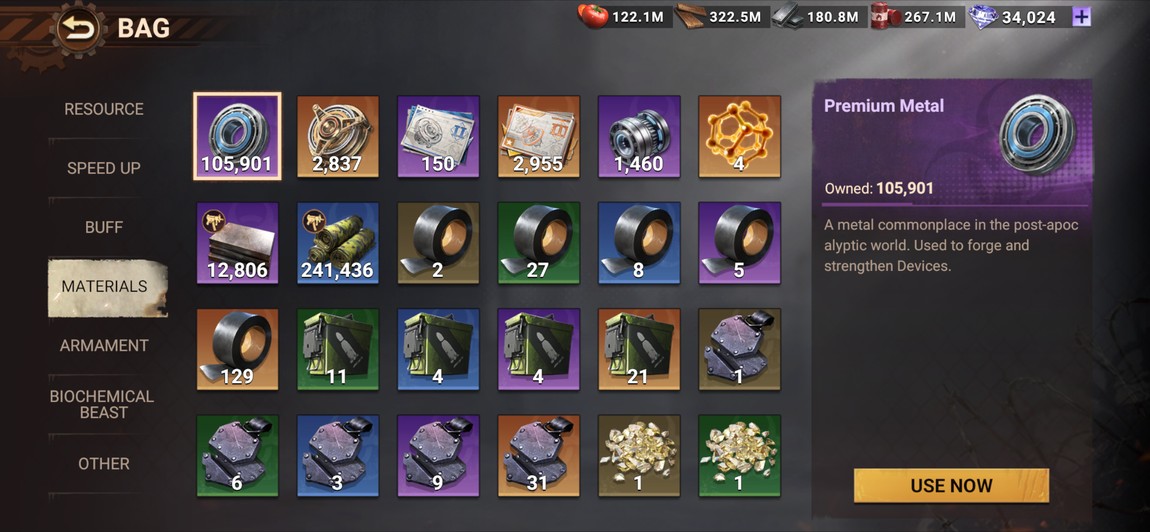Image resolution: width=1150 pixels, height=532 pixels.
Task: Select the orange tape roll with 129
Action: pyautogui.click(x=237, y=349)
